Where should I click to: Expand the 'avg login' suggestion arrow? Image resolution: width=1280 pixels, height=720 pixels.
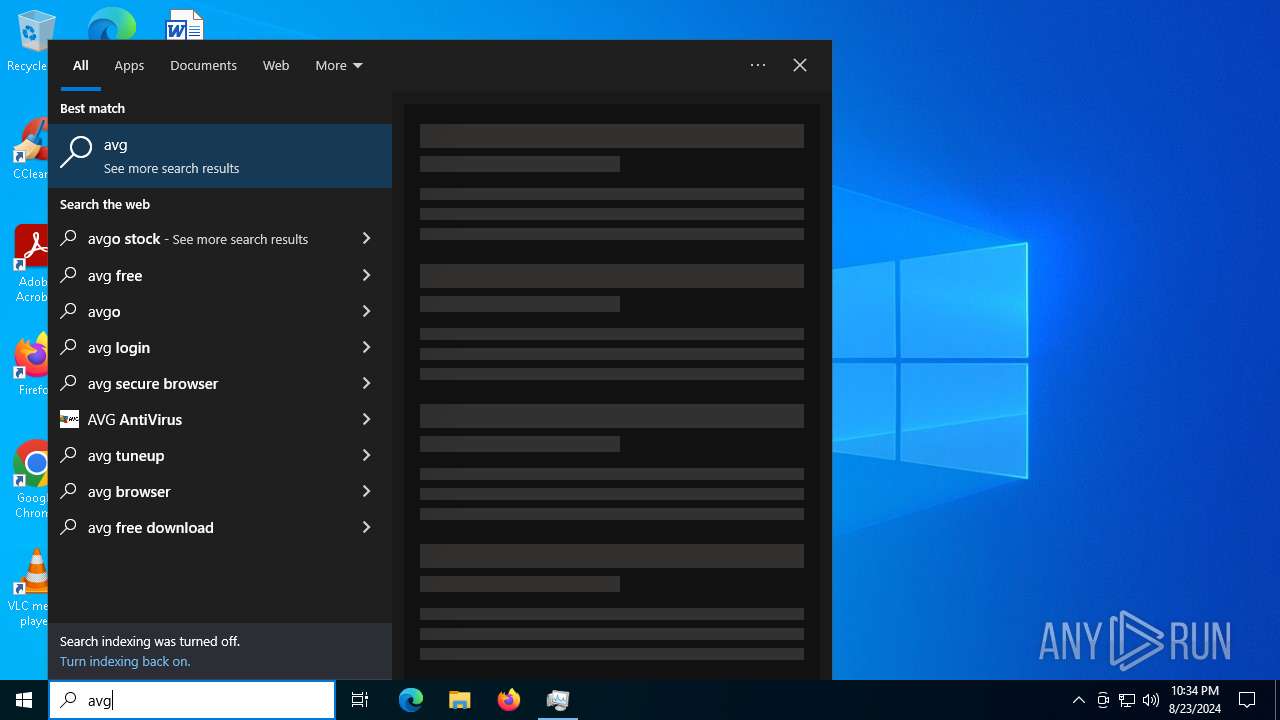pyautogui.click(x=366, y=348)
